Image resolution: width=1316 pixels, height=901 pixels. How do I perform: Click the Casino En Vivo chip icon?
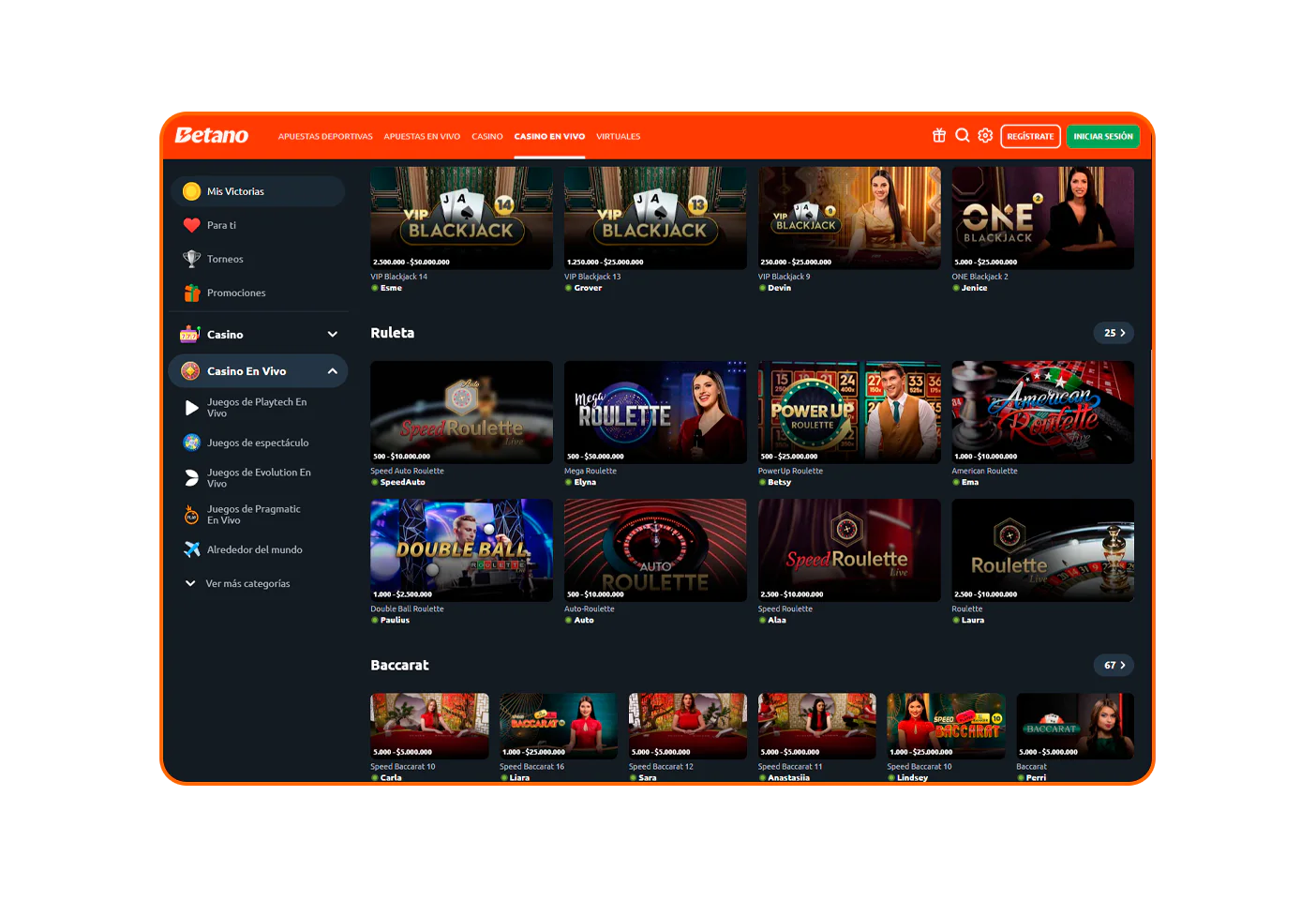pyautogui.click(x=190, y=371)
